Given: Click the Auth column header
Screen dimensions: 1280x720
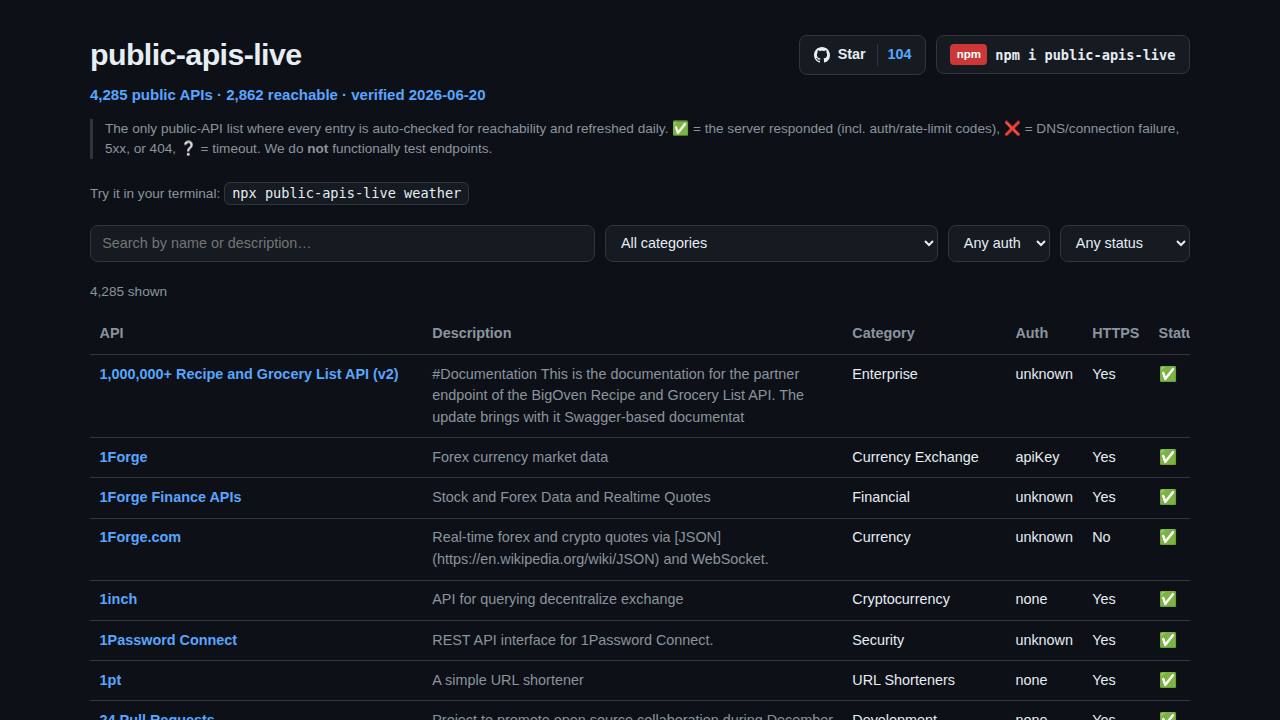Looking at the screenshot, I should tap(1031, 333).
